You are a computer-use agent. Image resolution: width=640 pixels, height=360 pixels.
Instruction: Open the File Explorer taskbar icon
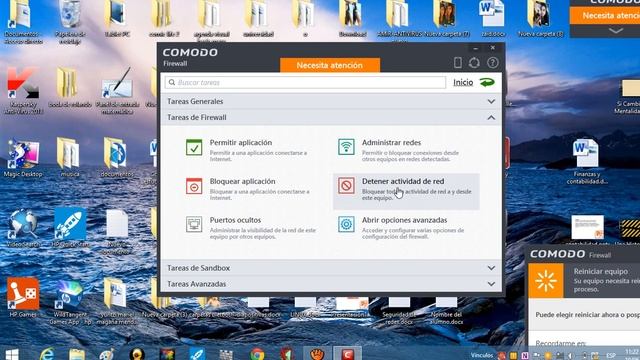click(x=77, y=354)
